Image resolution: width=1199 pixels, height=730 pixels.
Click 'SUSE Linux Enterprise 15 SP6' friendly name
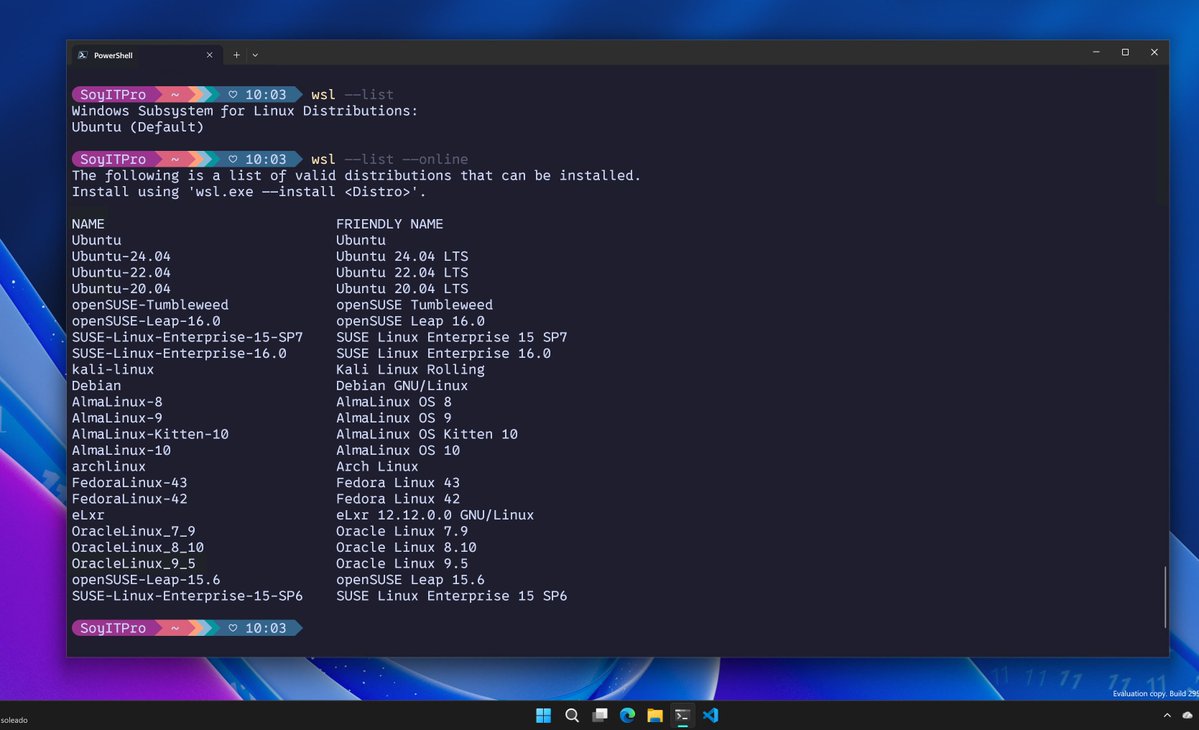point(451,595)
